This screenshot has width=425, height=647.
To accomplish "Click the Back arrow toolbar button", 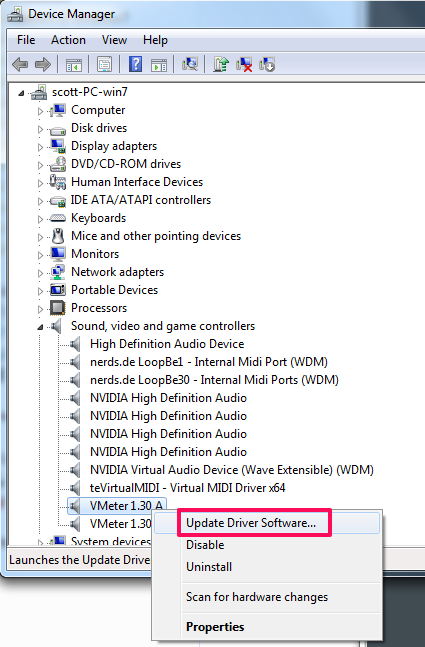I will pos(20,64).
